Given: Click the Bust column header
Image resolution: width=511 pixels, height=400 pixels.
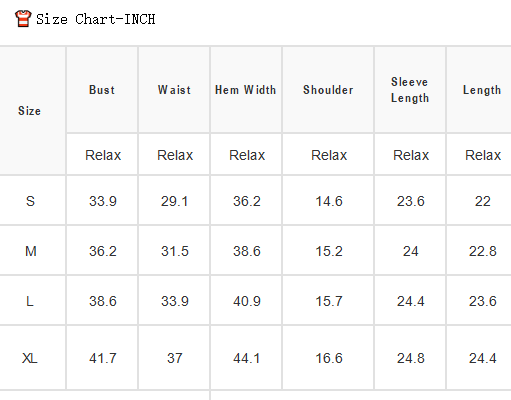Looking at the screenshot, I should tap(102, 90).
